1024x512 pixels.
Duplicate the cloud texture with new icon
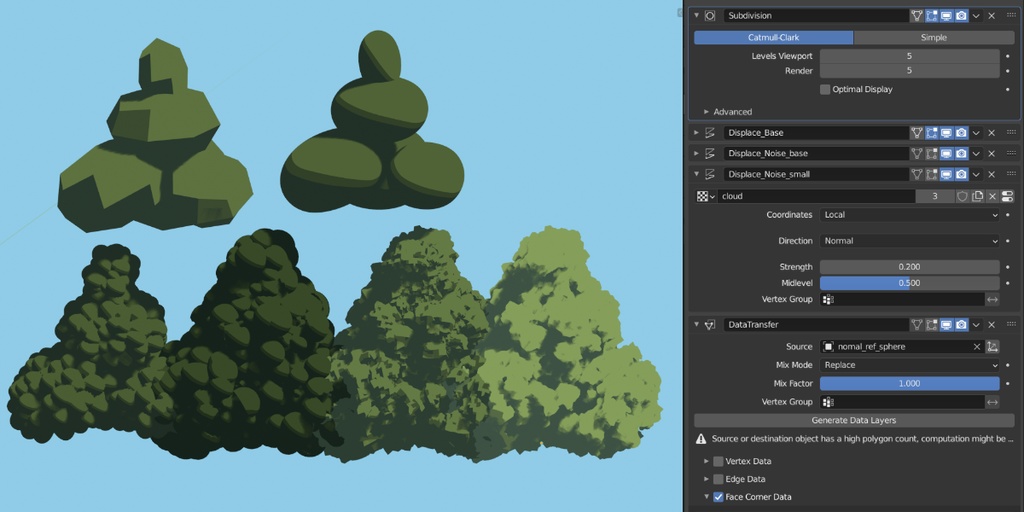point(977,196)
